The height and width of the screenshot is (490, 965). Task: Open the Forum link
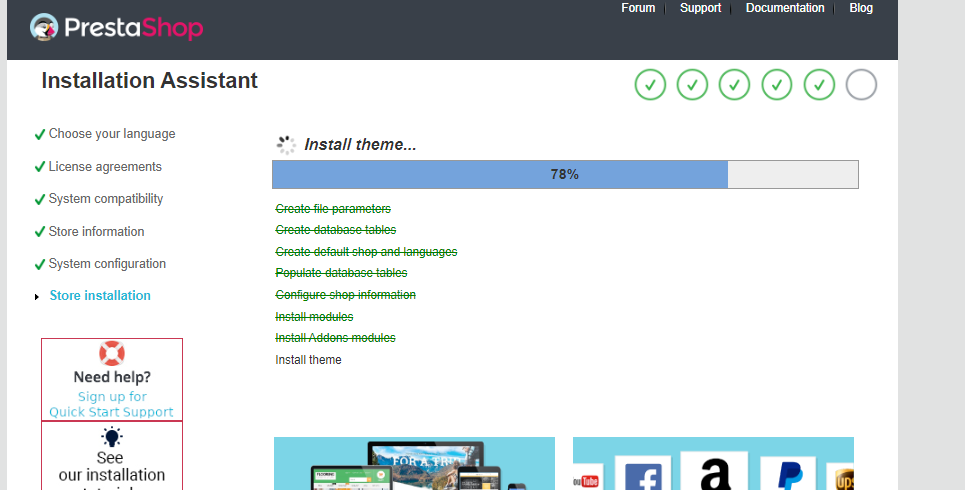point(638,8)
